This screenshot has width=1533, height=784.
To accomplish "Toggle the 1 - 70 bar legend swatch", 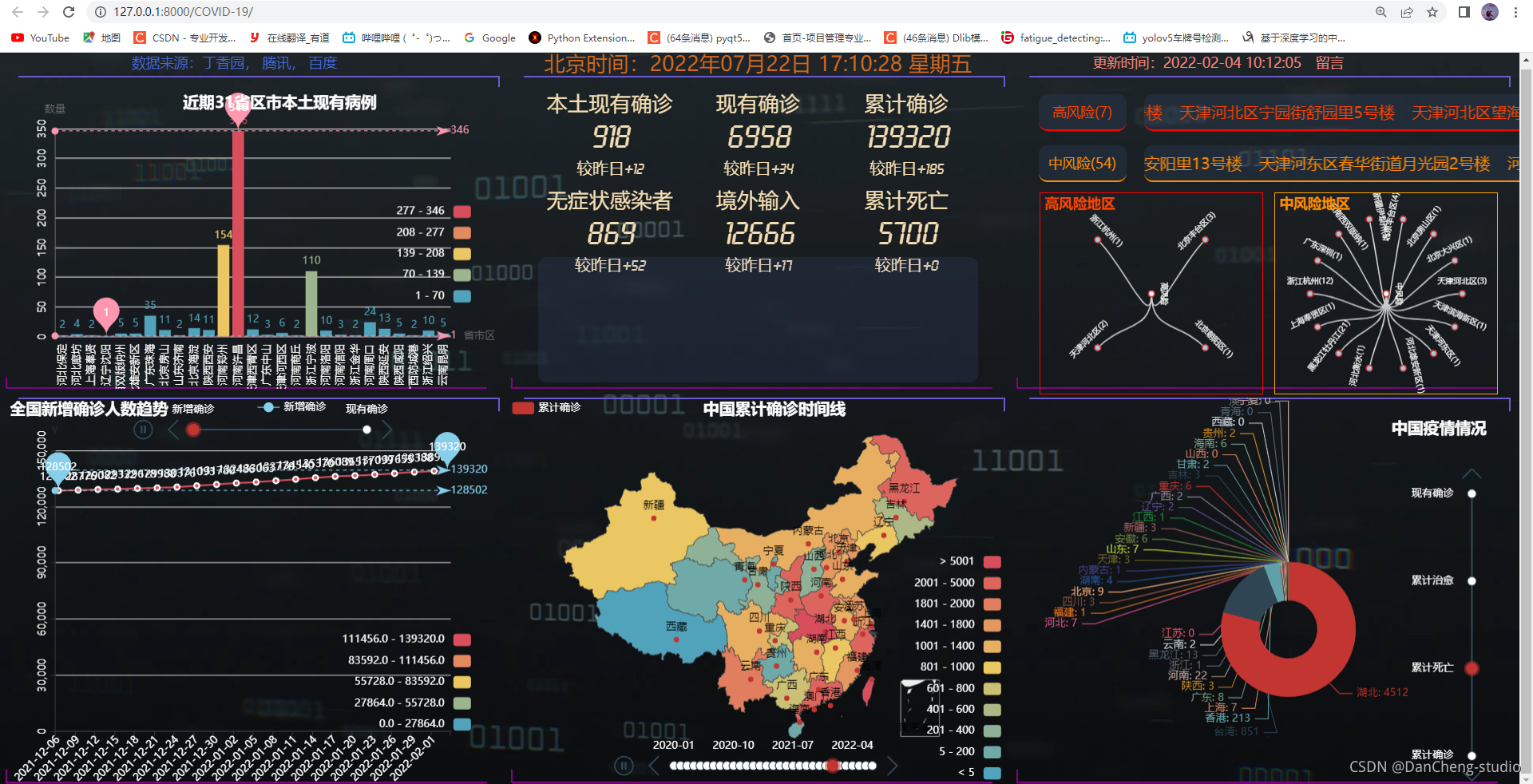I will [x=461, y=296].
